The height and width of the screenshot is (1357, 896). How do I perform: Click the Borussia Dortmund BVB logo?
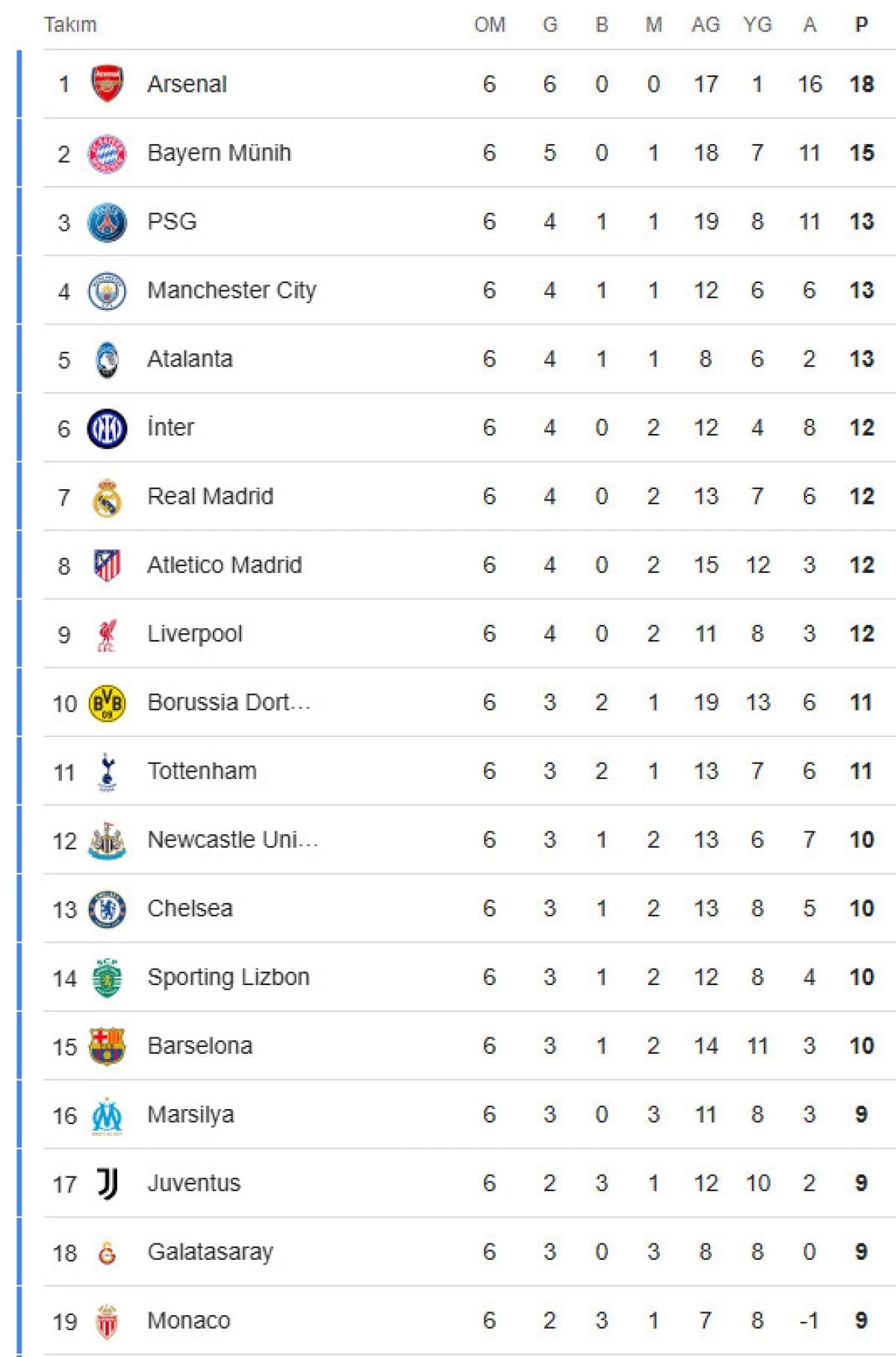pos(107,703)
